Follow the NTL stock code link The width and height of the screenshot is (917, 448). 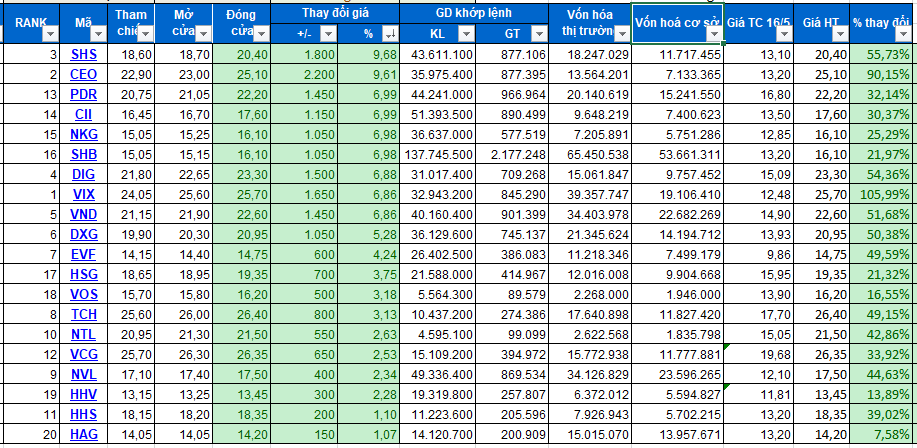click(x=84, y=334)
